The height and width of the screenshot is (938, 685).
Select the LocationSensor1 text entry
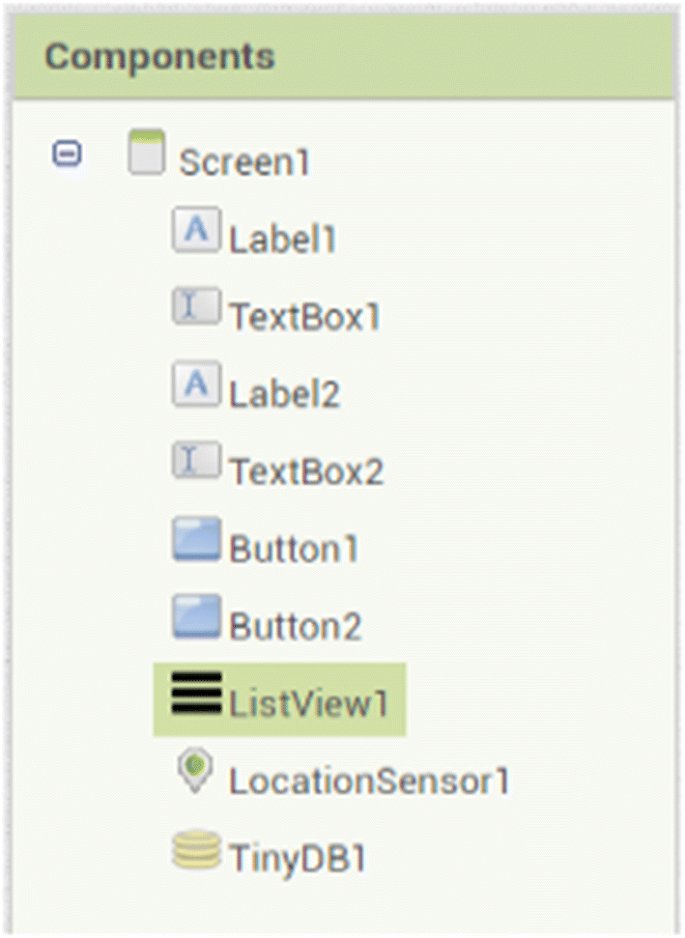point(369,782)
